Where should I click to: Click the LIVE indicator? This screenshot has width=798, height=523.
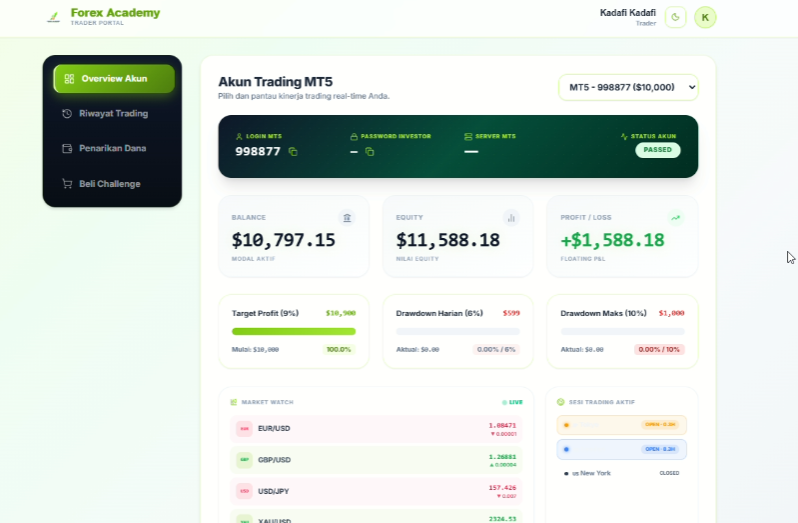coord(512,402)
